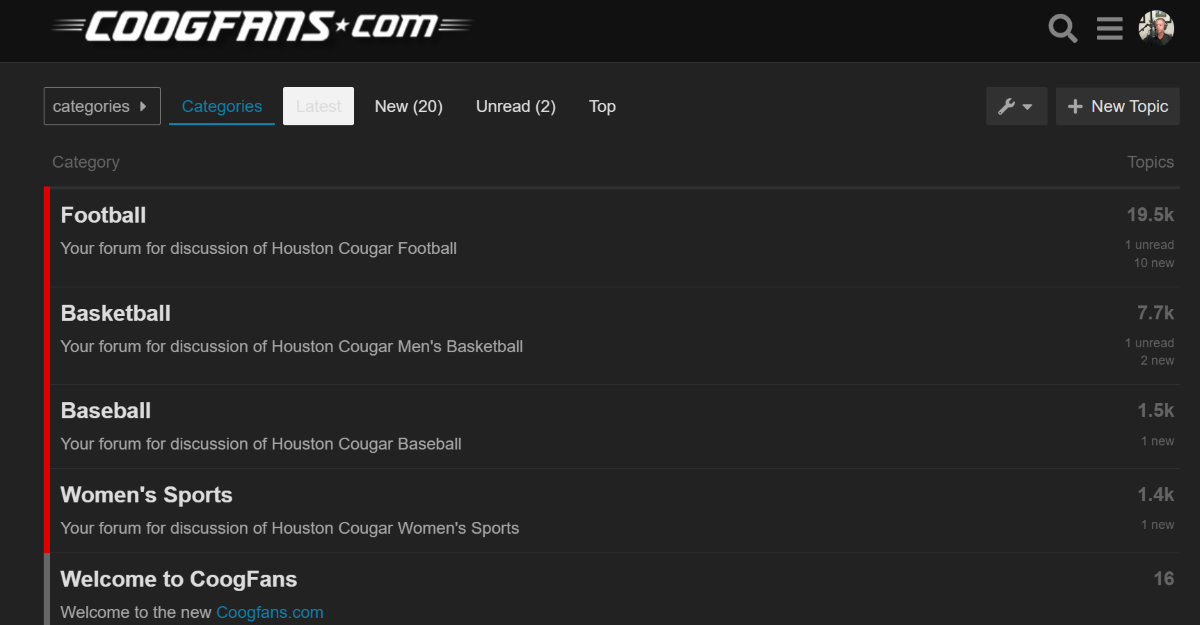1200x625 pixels.
Task: Click the Football topic count 19.5k
Action: (1150, 215)
